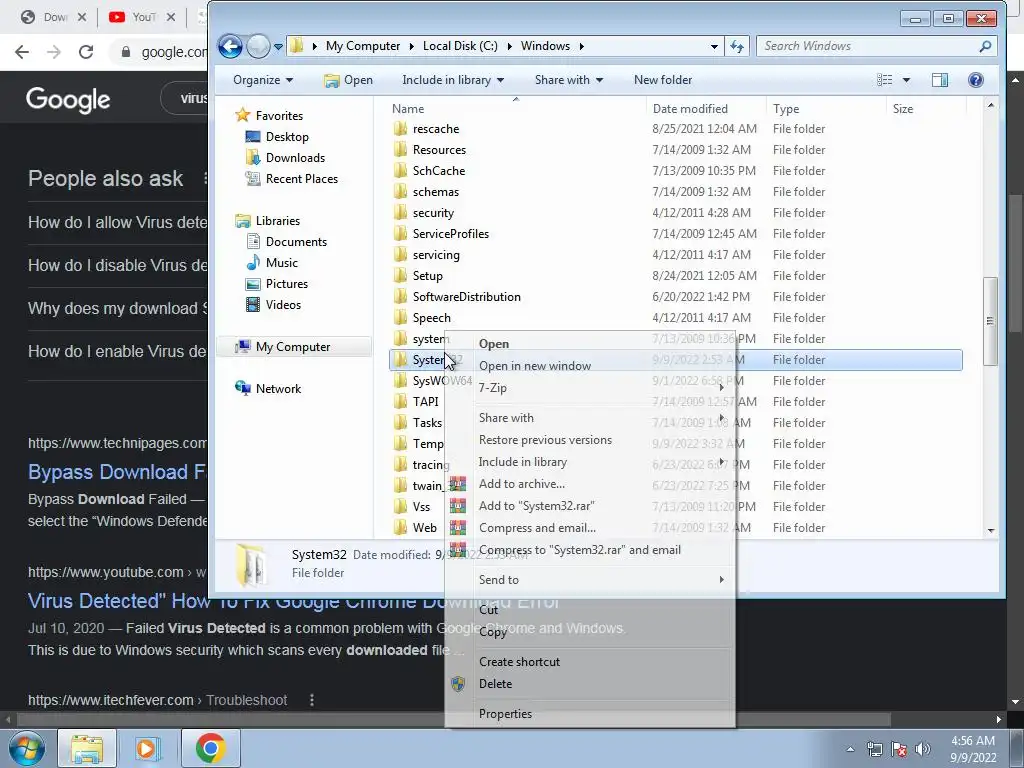Open the Organize menu
Image resolution: width=1024 pixels, height=768 pixels.
[x=263, y=80]
